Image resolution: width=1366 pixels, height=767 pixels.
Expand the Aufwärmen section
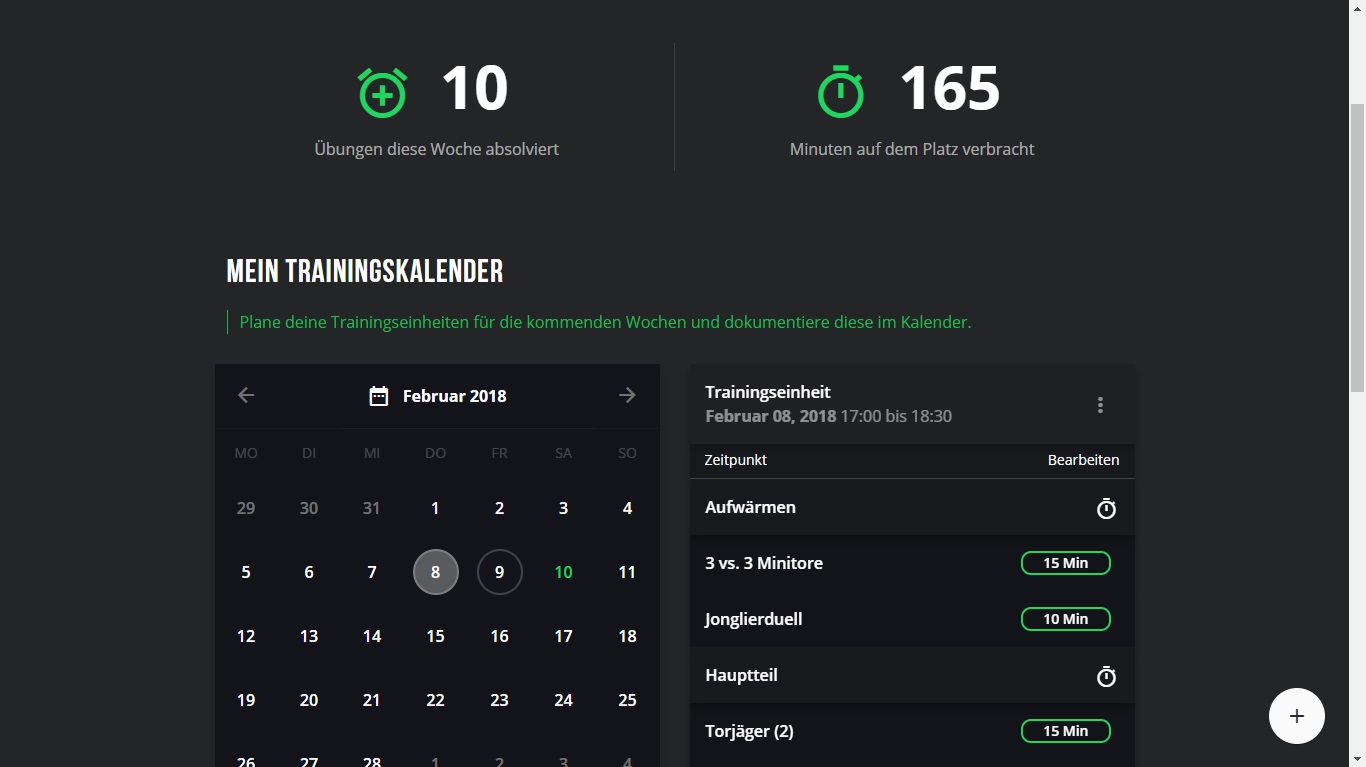click(x=750, y=508)
